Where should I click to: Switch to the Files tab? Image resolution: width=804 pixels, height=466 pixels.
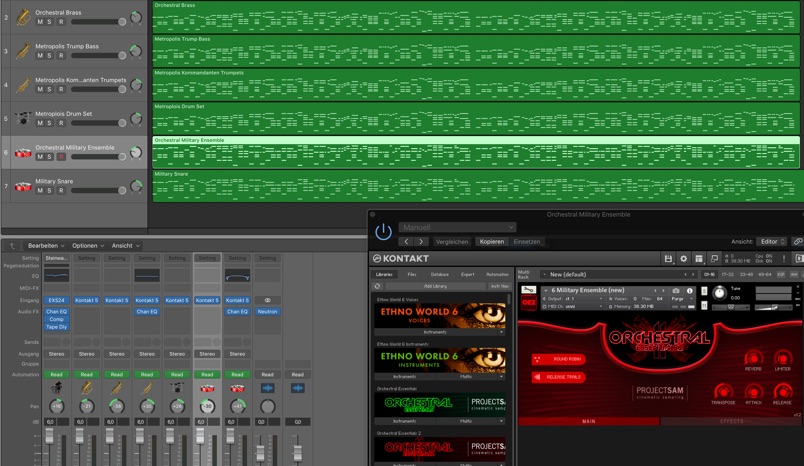tap(412, 274)
